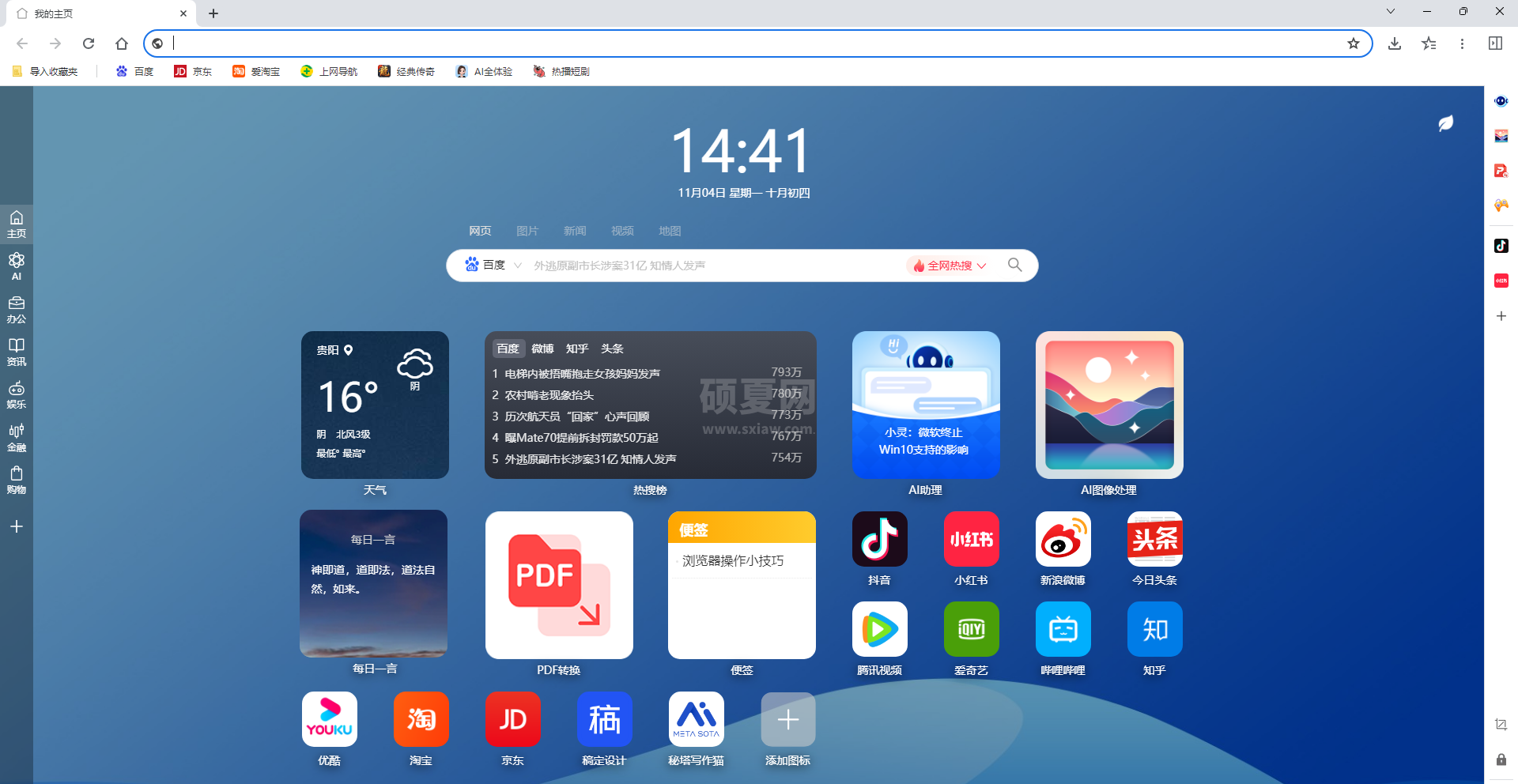Open the 经典传奇 bookmark
This screenshot has width=1518, height=784.
tap(406, 71)
